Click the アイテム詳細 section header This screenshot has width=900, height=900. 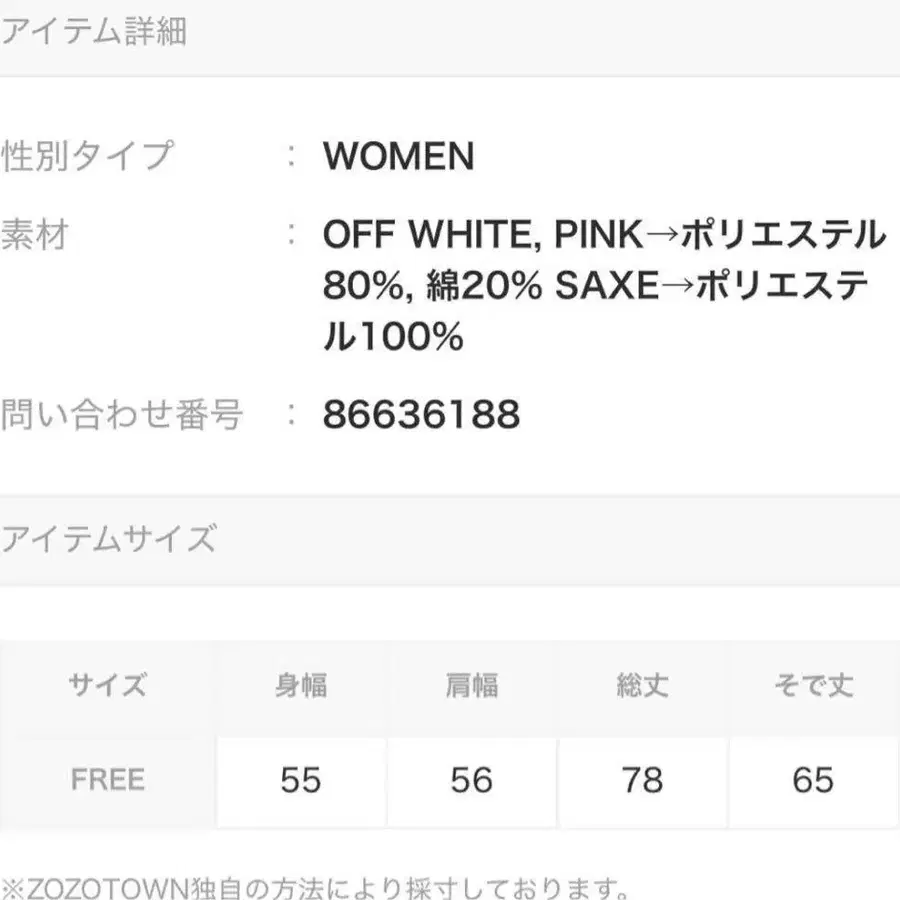pos(94,32)
